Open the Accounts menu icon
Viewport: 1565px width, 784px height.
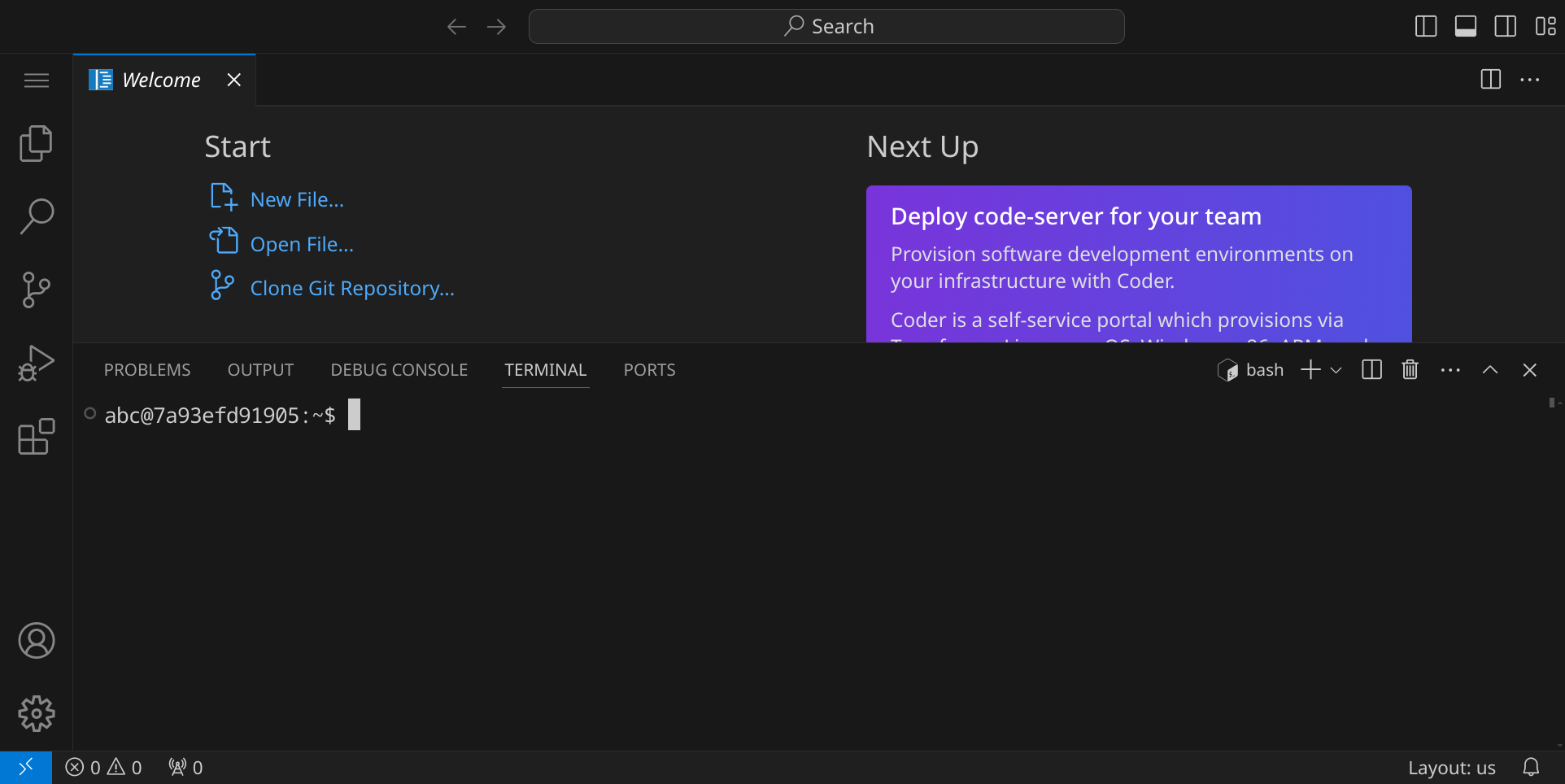coord(36,641)
